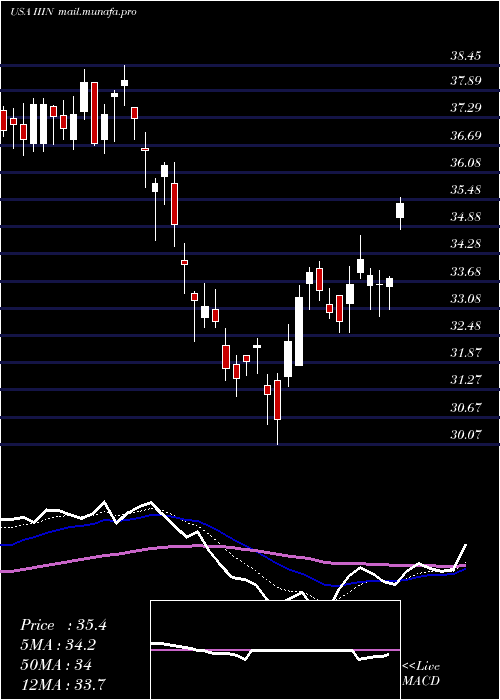Click the Price : 35.4 readout

pos(63,625)
